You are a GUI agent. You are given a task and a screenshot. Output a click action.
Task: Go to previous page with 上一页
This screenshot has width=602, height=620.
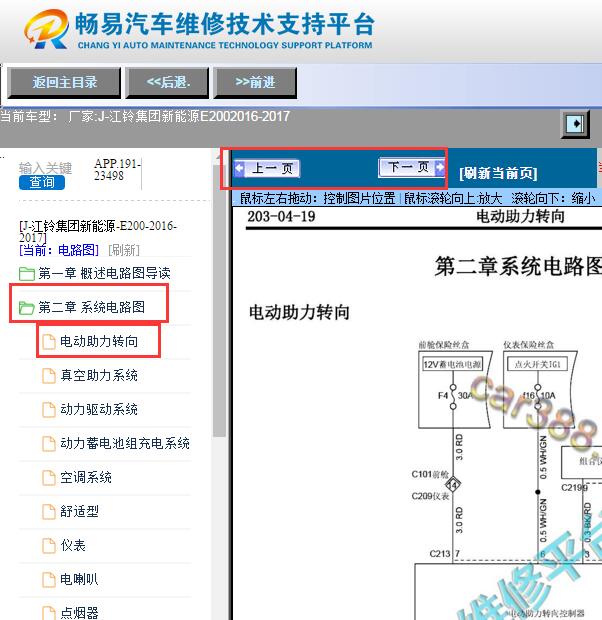click(266, 169)
